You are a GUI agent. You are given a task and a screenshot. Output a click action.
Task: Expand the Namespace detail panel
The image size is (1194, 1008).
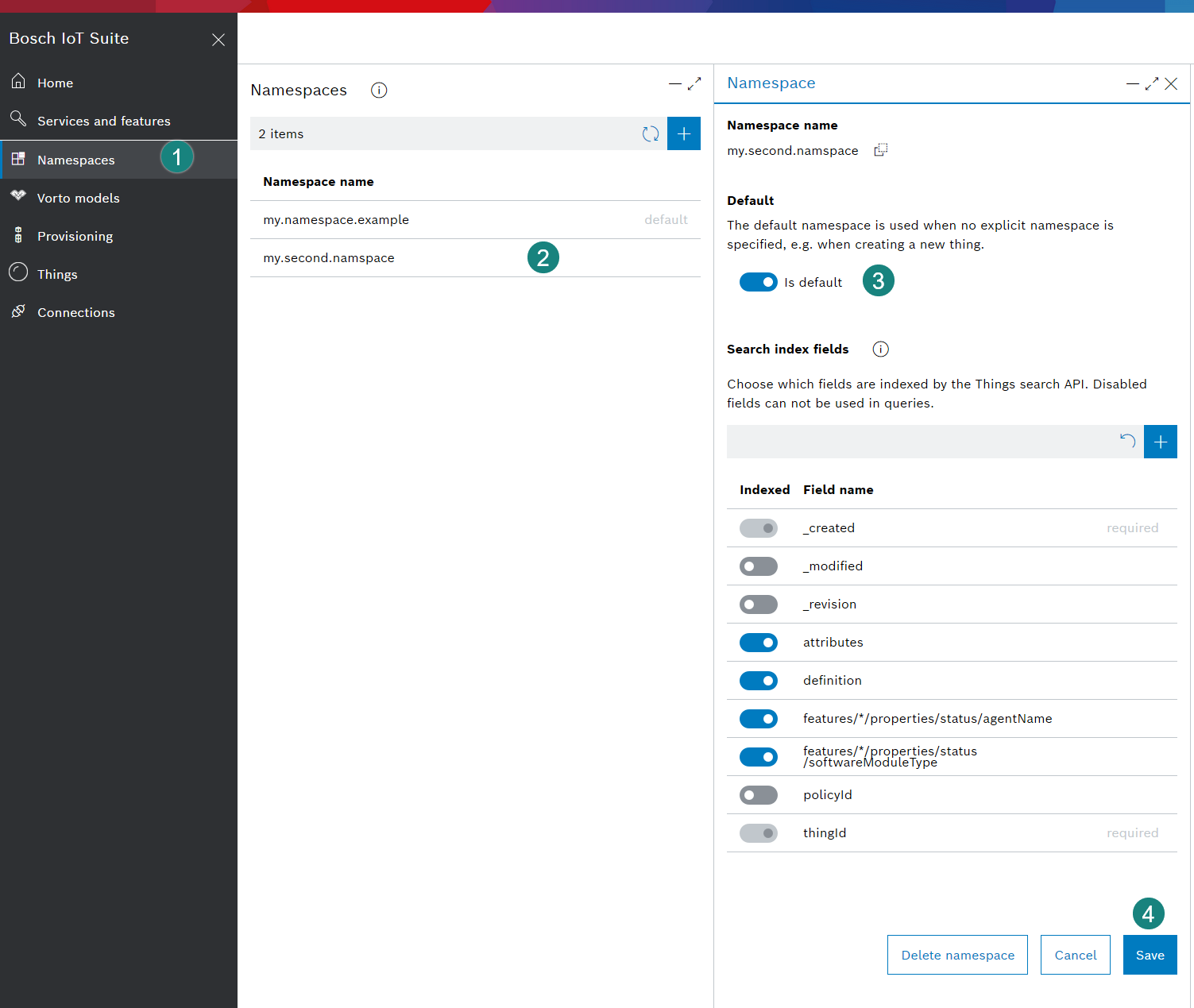click(x=1152, y=83)
